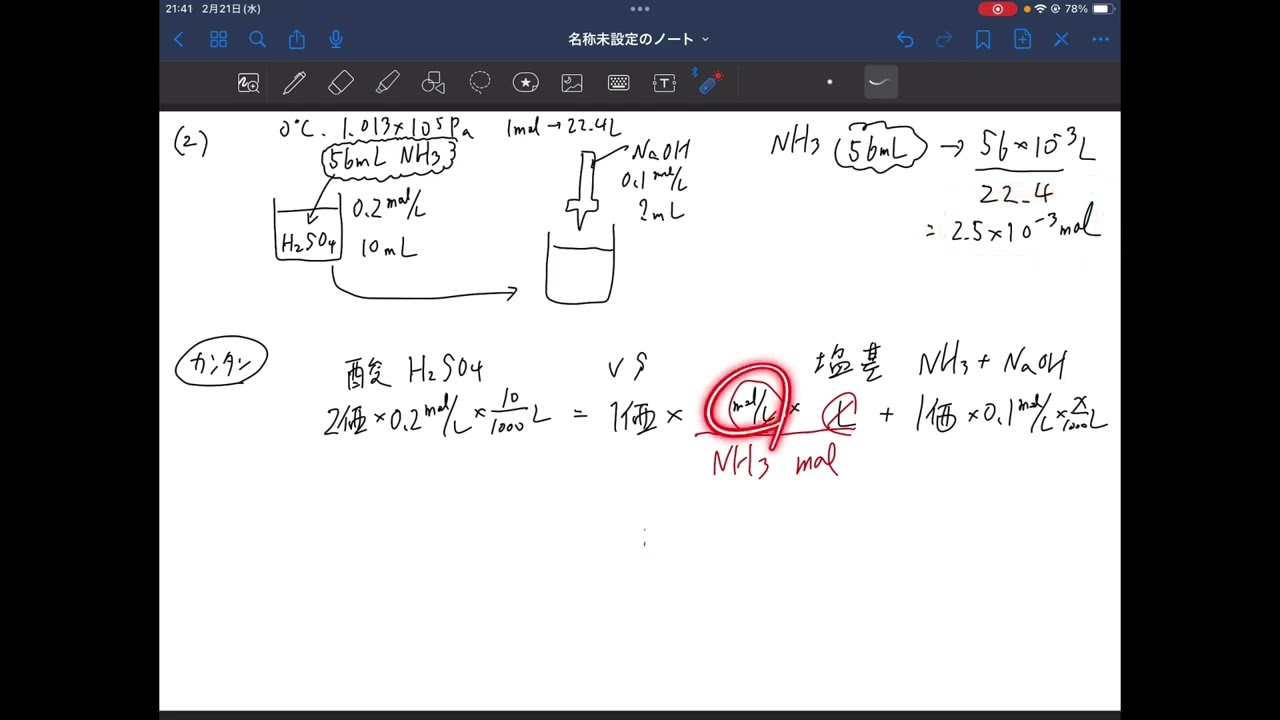Viewport: 1280px width, 720px height.
Task: Bookmark the current page
Action: click(x=983, y=39)
